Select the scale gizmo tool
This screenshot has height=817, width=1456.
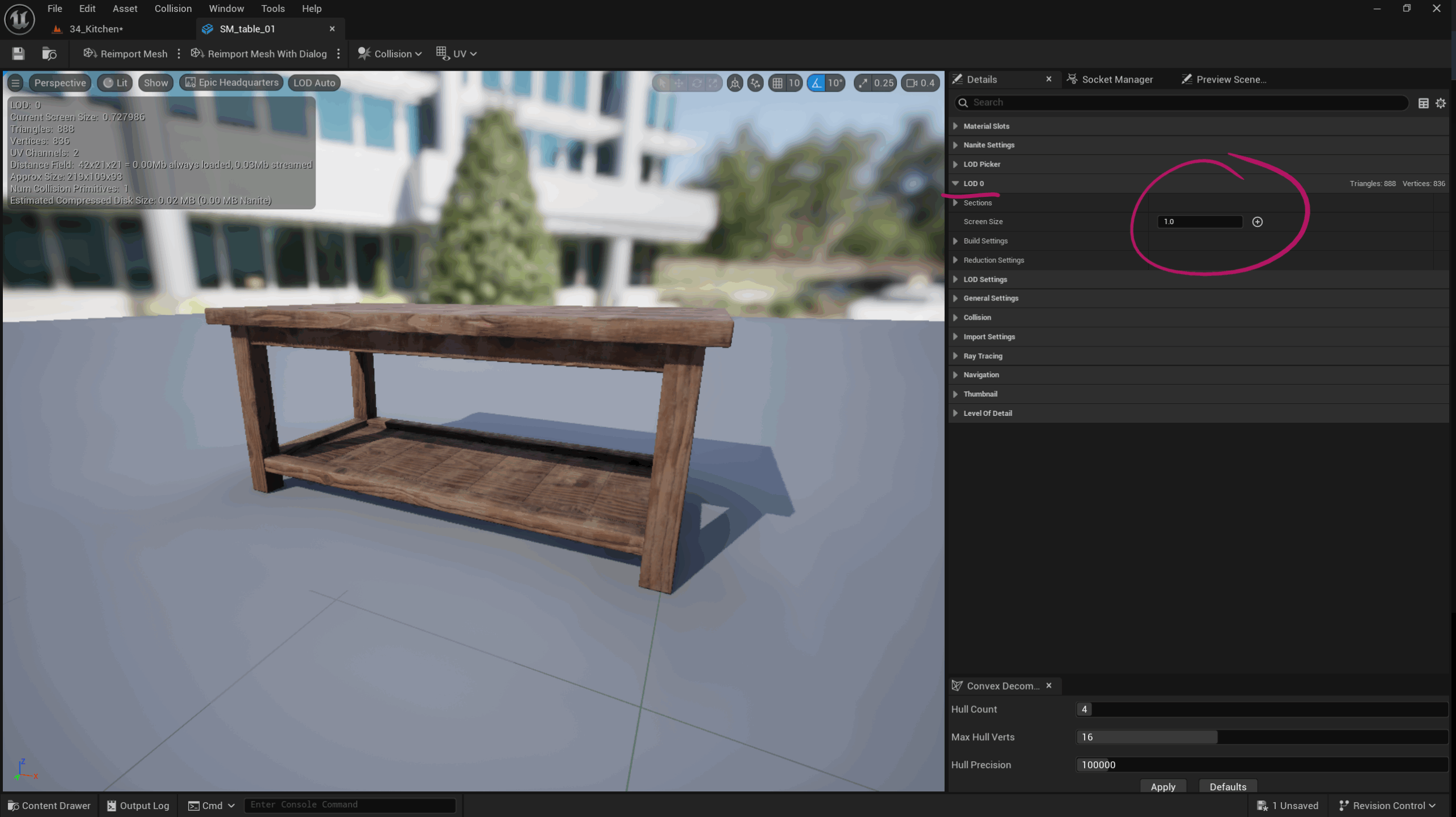point(713,83)
